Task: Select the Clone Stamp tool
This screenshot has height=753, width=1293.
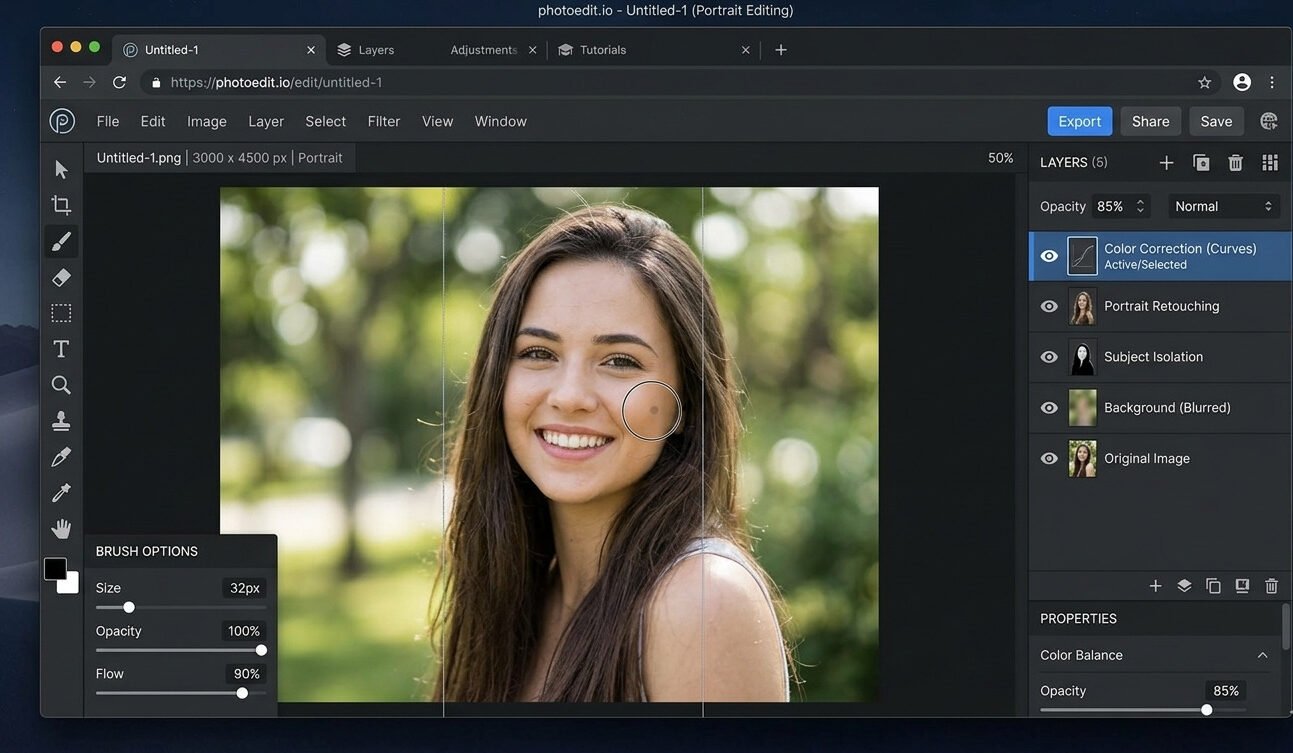Action: click(x=61, y=421)
